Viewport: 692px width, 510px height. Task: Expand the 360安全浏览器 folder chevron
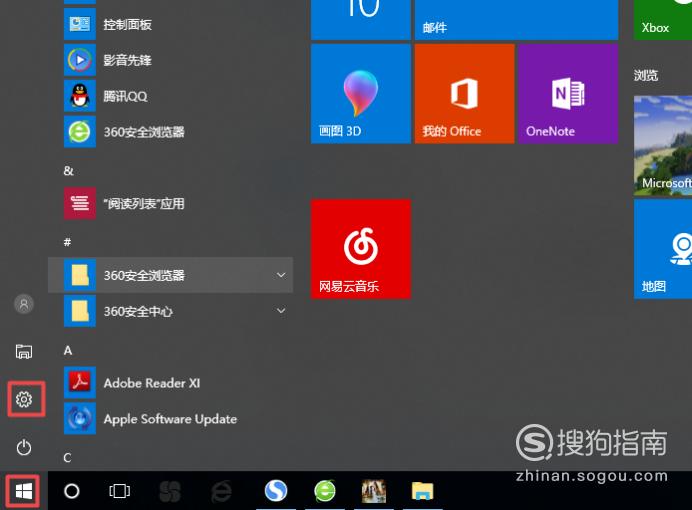(281, 275)
